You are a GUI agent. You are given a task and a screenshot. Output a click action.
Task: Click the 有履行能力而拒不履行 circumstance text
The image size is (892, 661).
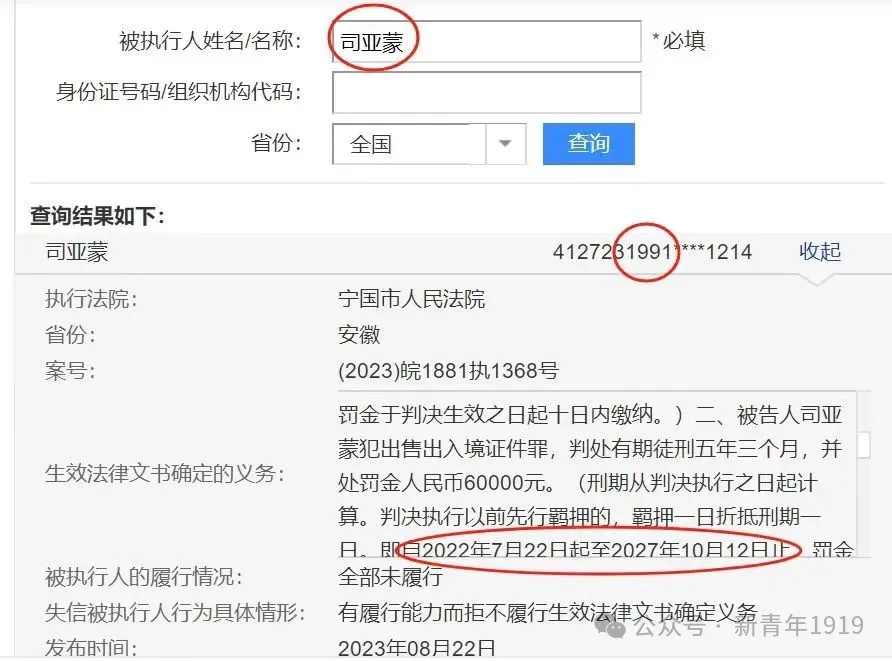click(547, 613)
